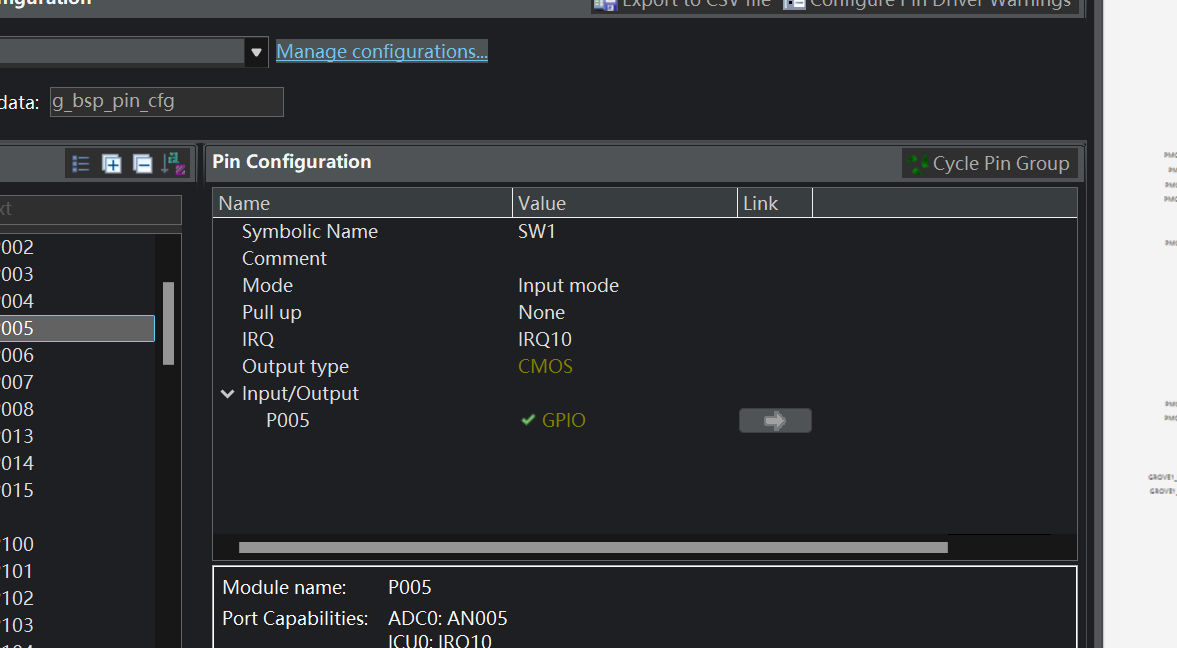The height and width of the screenshot is (648, 1177).
Task: Select the pin ending in 102
Action: (77, 598)
